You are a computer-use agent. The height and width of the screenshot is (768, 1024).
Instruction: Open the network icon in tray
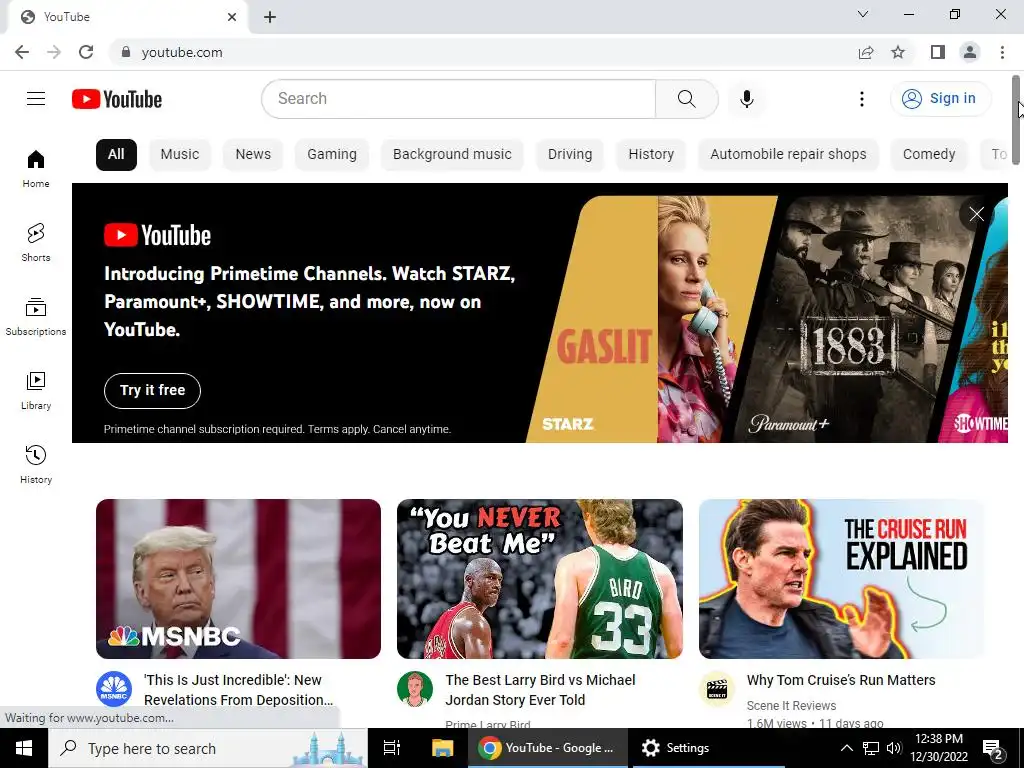tap(871, 748)
